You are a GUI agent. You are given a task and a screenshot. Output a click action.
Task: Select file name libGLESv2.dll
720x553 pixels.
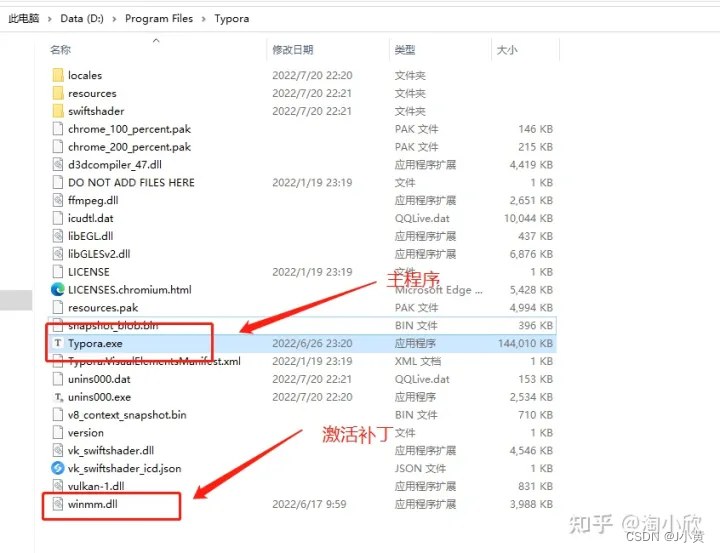(x=99, y=254)
